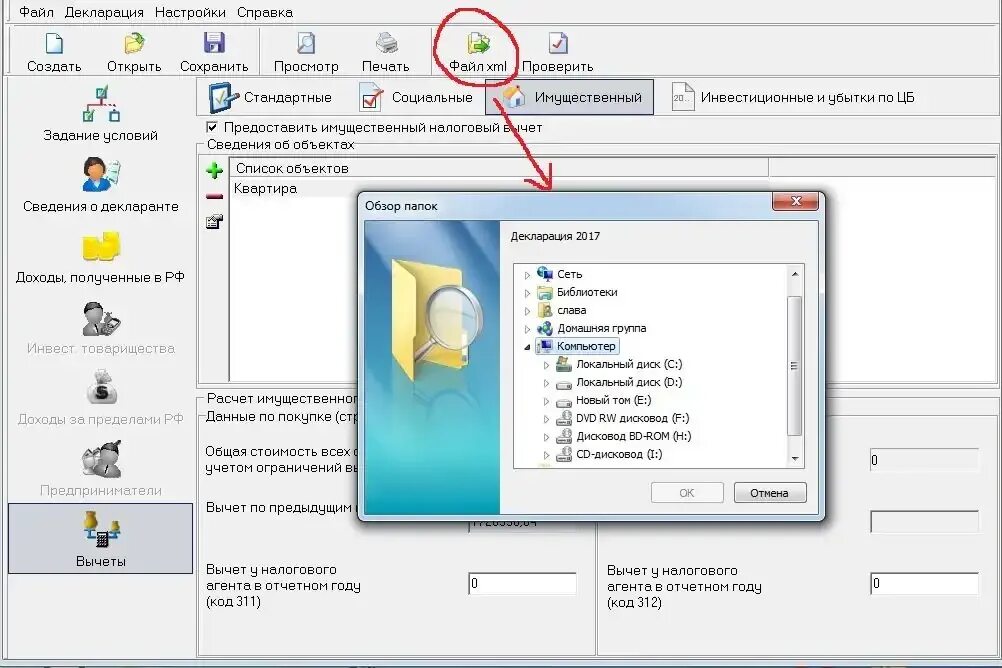1002x668 pixels.
Task: Expand Дисковод BD-ROM (H:) node
Action: click(546, 437)
